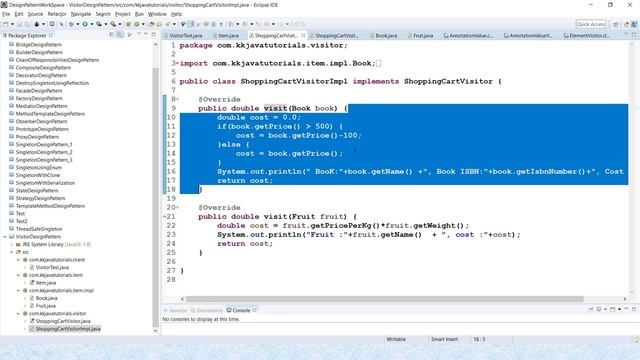Open the Window menu
The height and width of the screenshot is (360, 640).
(157, 14)
